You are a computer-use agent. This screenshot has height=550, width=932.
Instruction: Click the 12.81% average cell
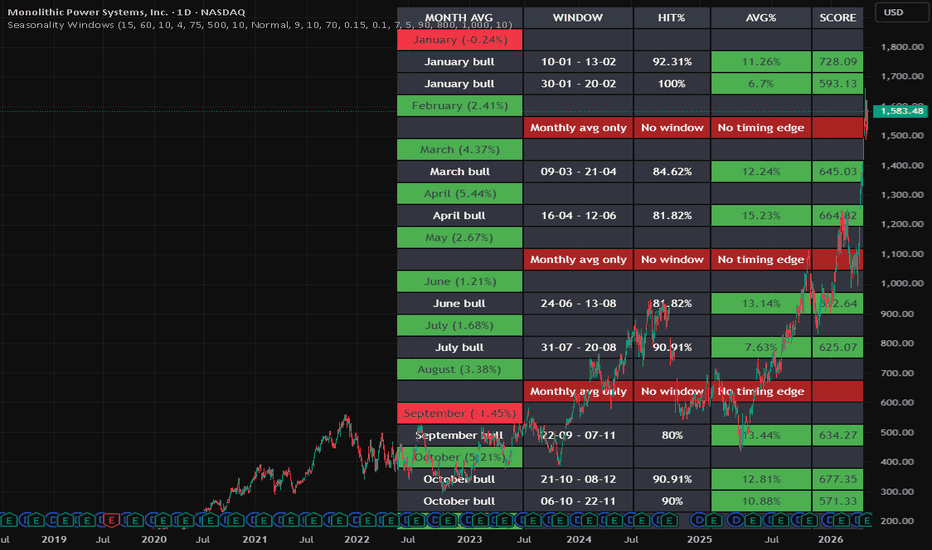[x=761, y=480]
